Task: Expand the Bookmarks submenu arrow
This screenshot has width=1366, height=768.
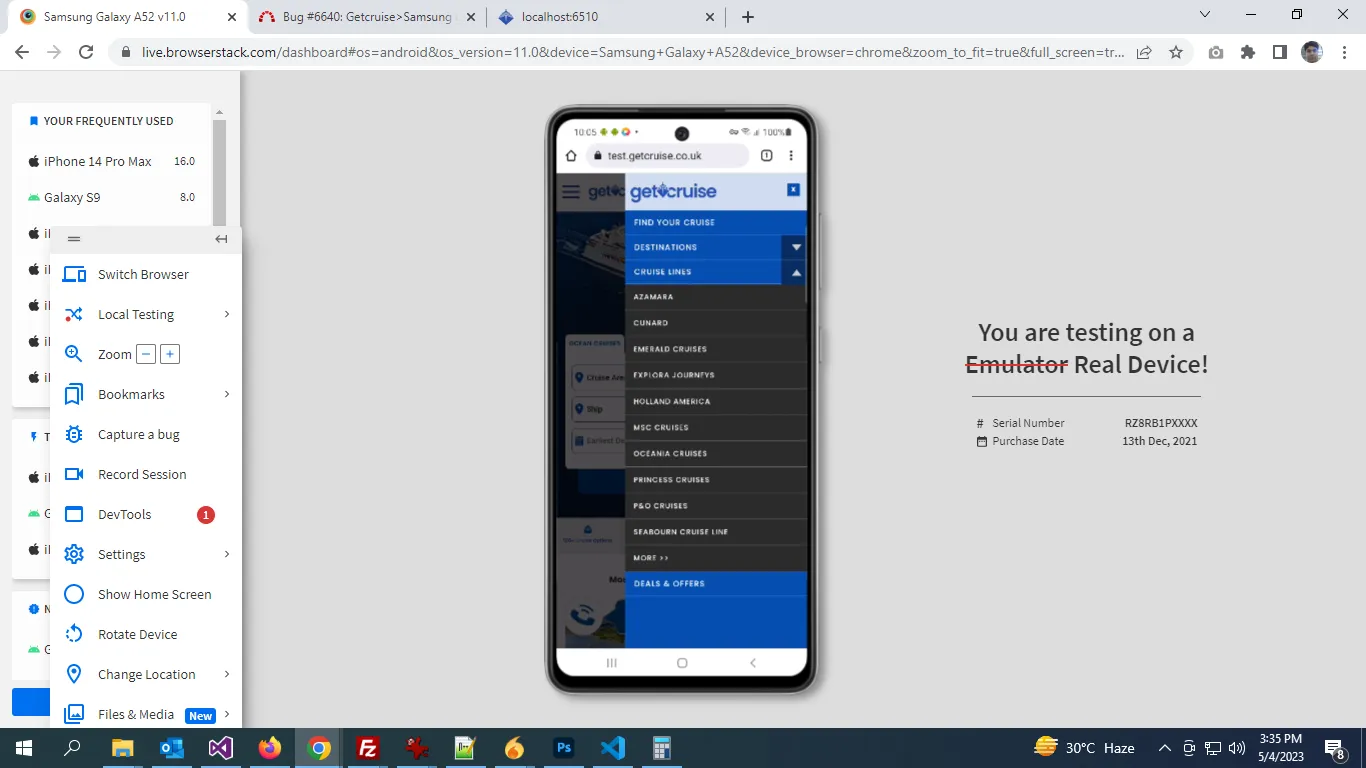Action: (227, 394)
